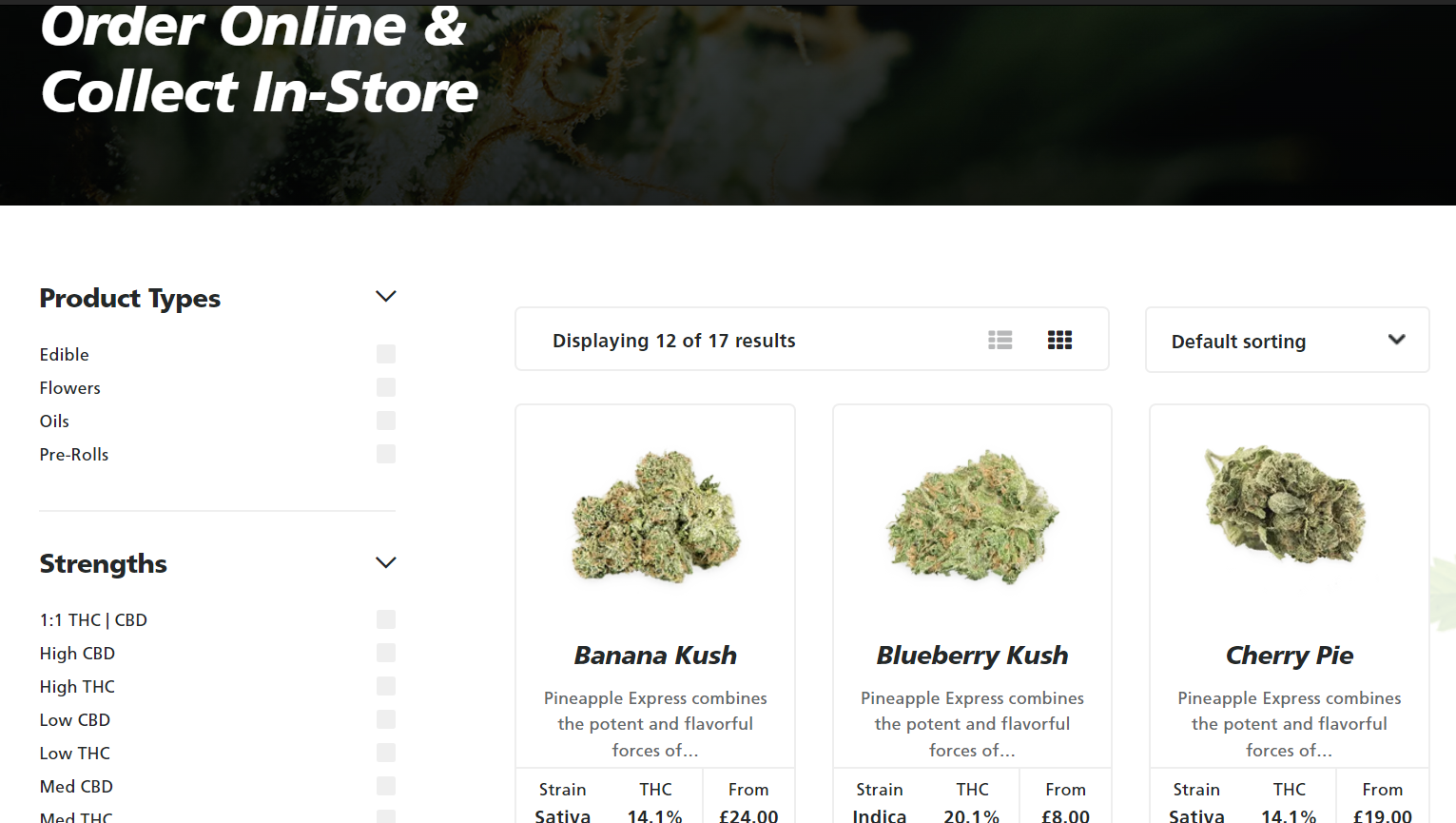Viewport: 1456px width, 823px height.
Task: Enable the Oils filter checkbox
Action: (x=385, y=421)
